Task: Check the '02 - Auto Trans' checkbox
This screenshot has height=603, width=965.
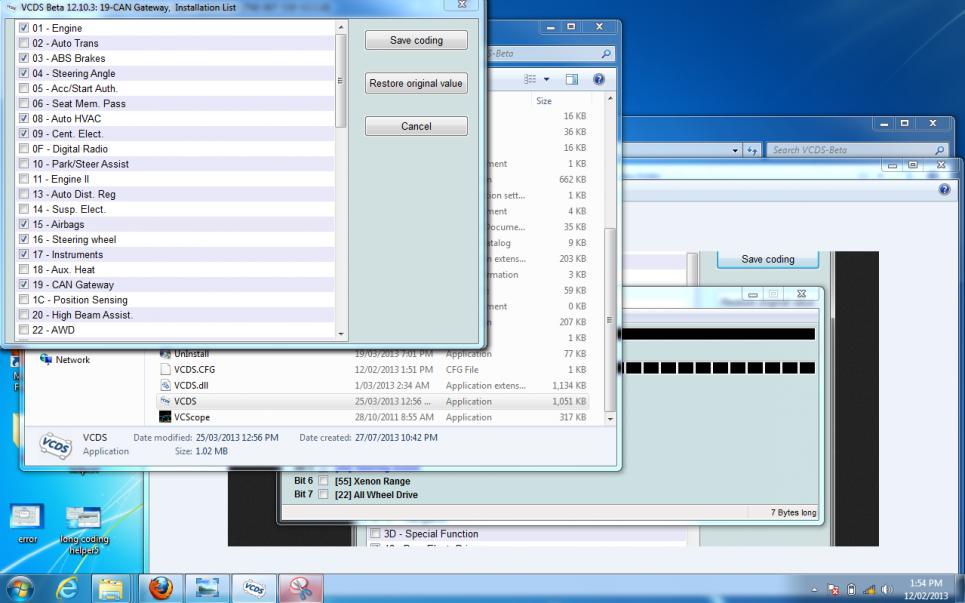Action: pos(24,43)
